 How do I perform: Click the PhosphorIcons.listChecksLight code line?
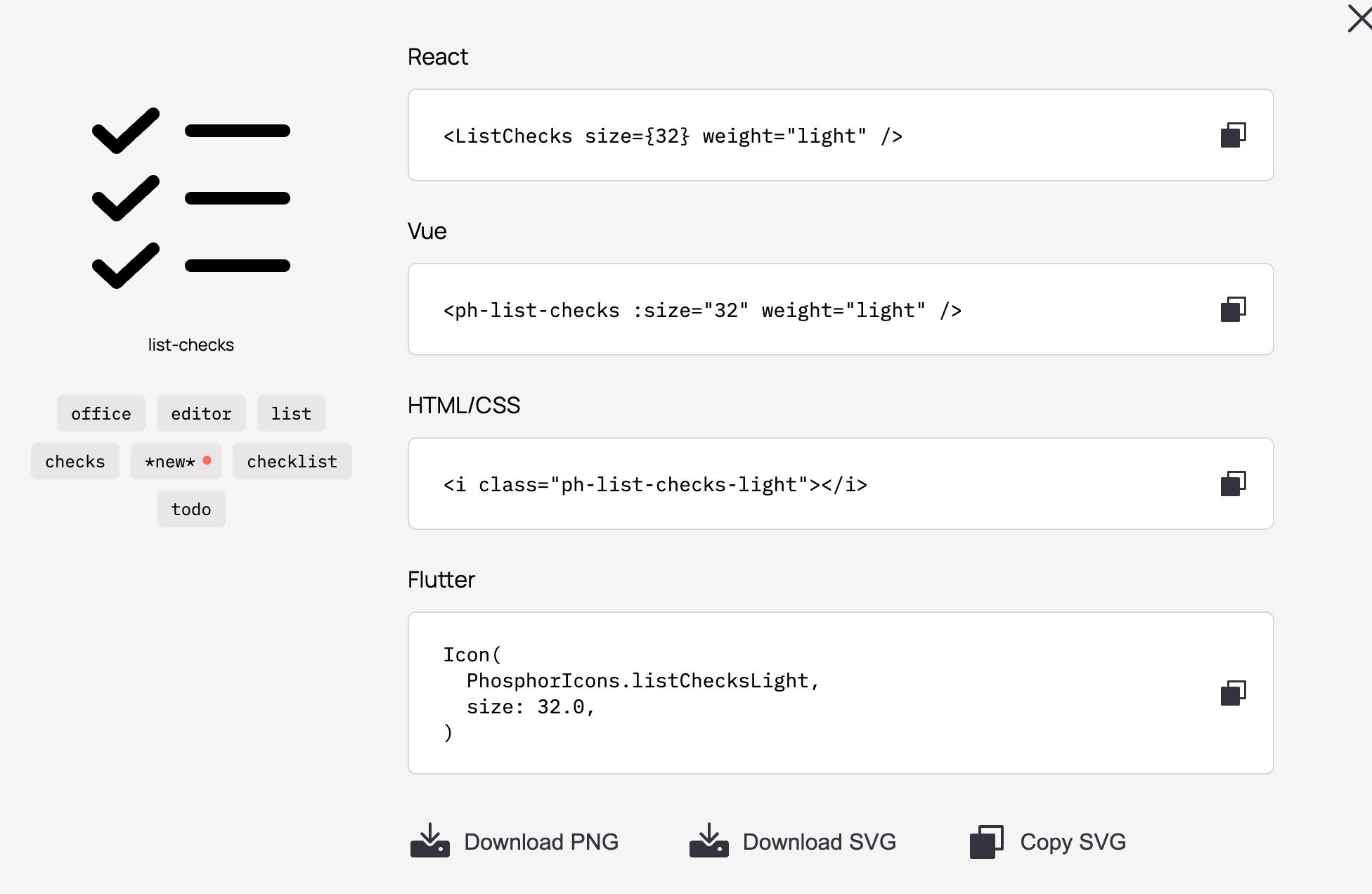pyautogui.click(x=643, y=680)
